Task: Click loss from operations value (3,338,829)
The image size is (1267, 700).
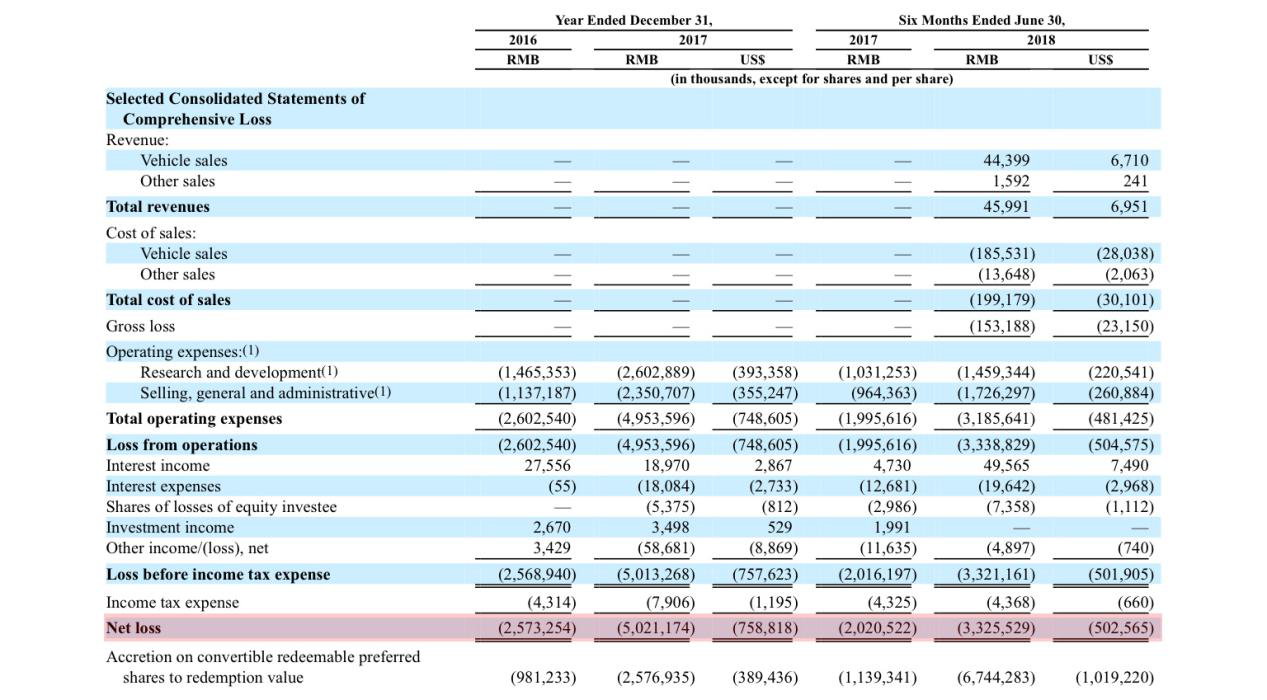Action: pos(996,444)
